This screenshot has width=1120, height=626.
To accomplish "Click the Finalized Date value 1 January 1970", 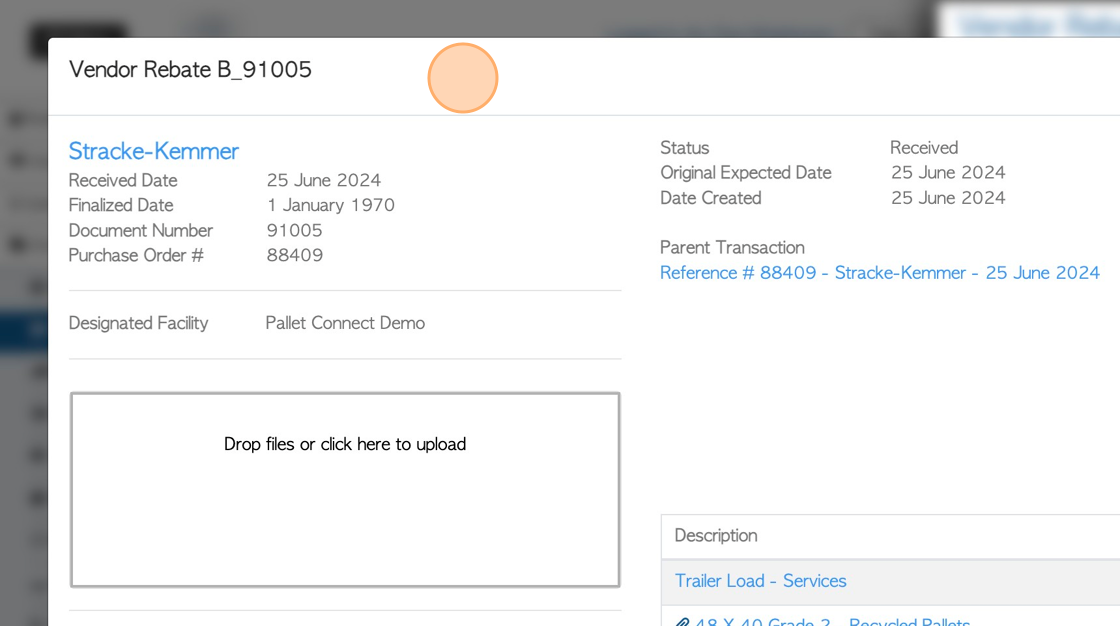I will pos(331,205).
